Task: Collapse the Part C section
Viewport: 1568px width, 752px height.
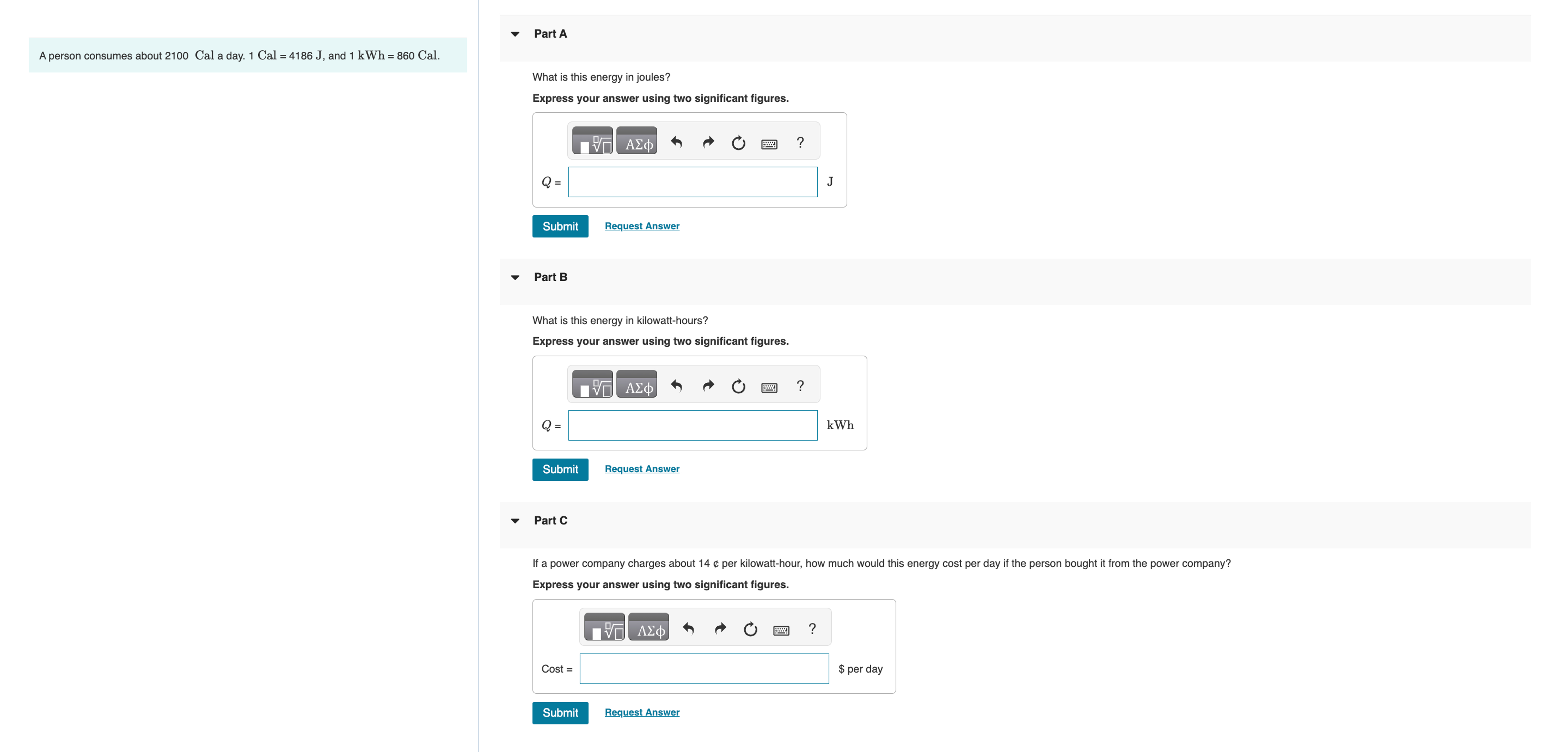Action: click(516, 521)
